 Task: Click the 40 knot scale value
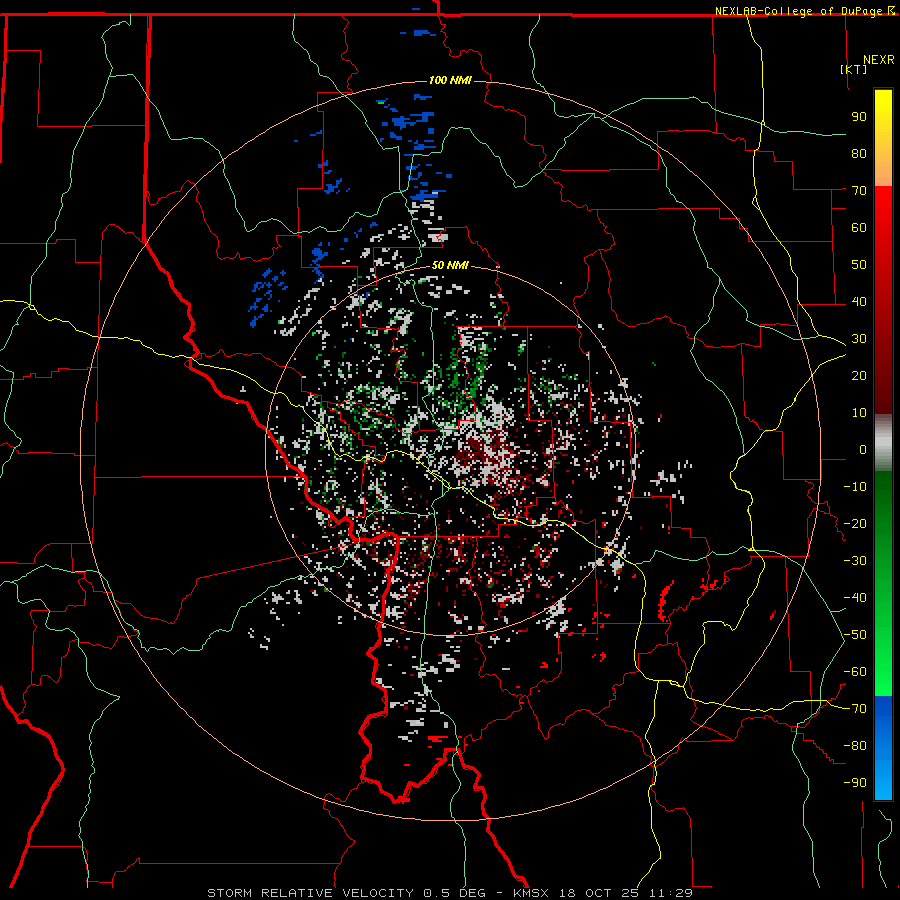coord(859,302)
